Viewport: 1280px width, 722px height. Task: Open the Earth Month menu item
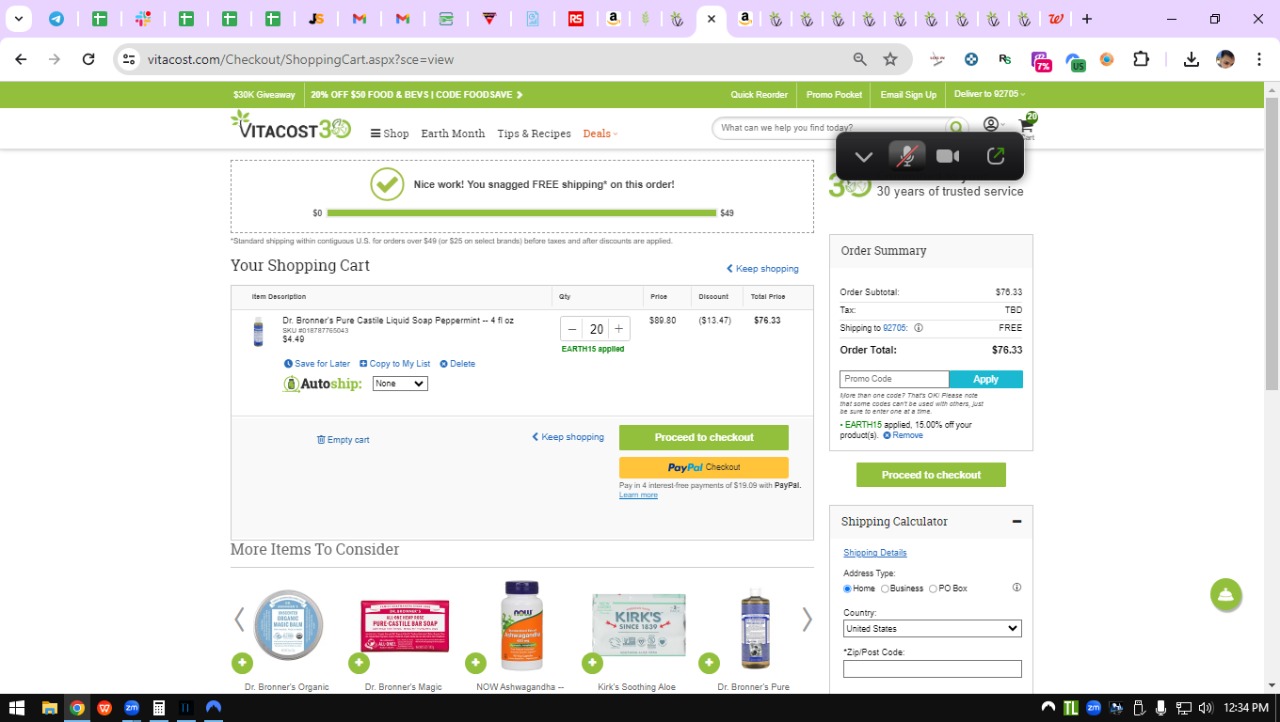pyautogui.click(x=453, y=133)
